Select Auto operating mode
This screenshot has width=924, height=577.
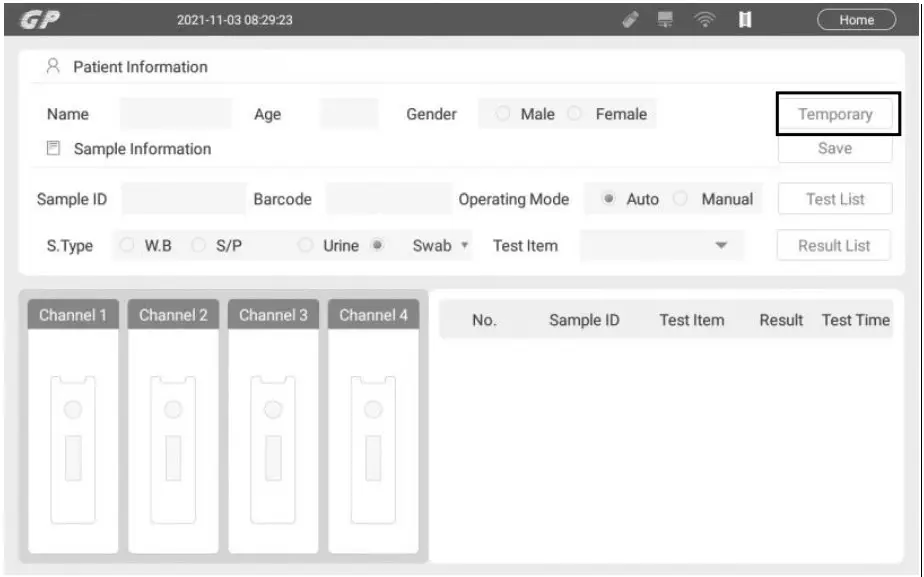pos(609,199)
